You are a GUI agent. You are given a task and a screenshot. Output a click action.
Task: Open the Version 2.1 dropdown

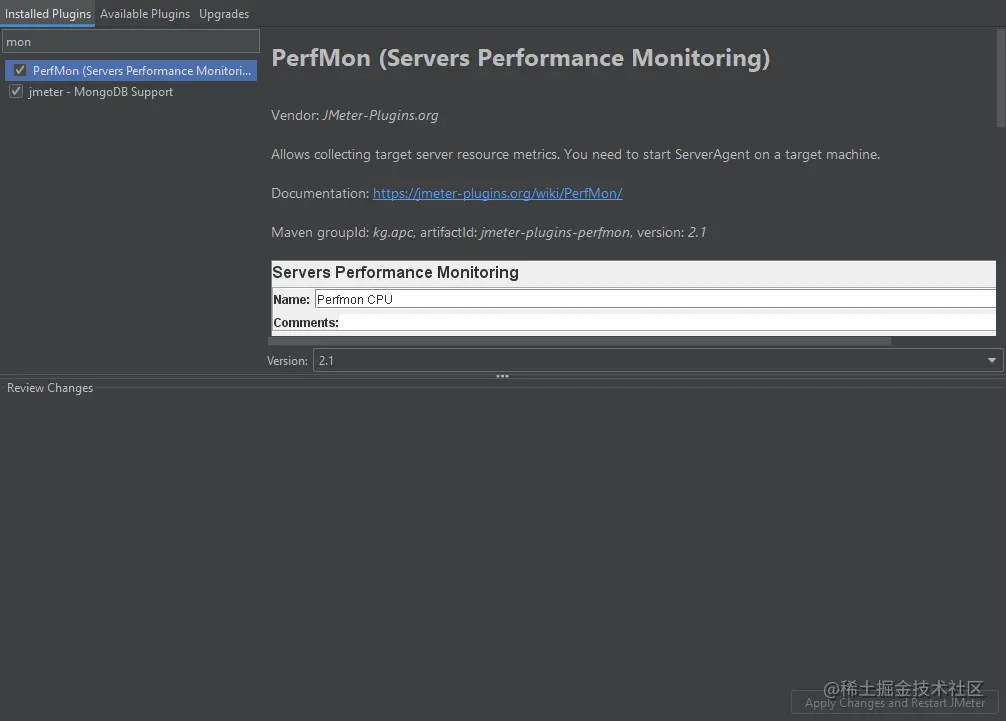pyautogui.click(x=658, y=360)
